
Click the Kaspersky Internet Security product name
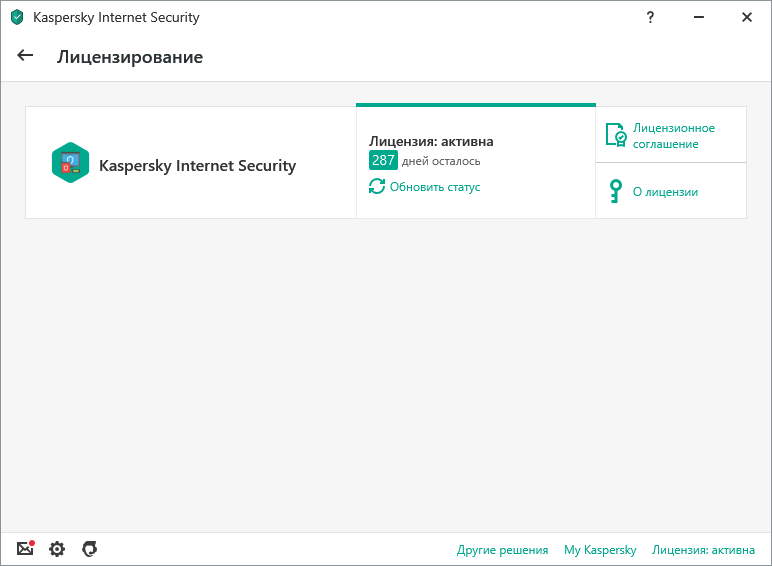tap(197, 166)
